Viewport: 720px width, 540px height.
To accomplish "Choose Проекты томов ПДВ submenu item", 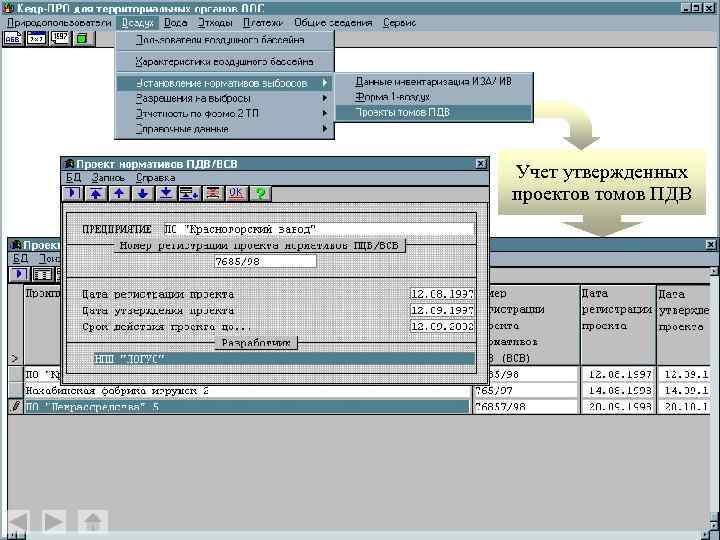I will pos(433,112).
